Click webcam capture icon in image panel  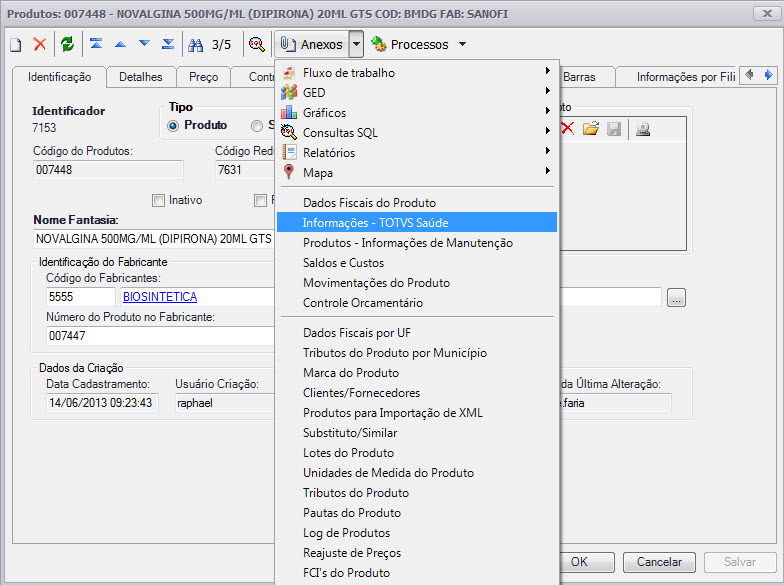point(643,129)
